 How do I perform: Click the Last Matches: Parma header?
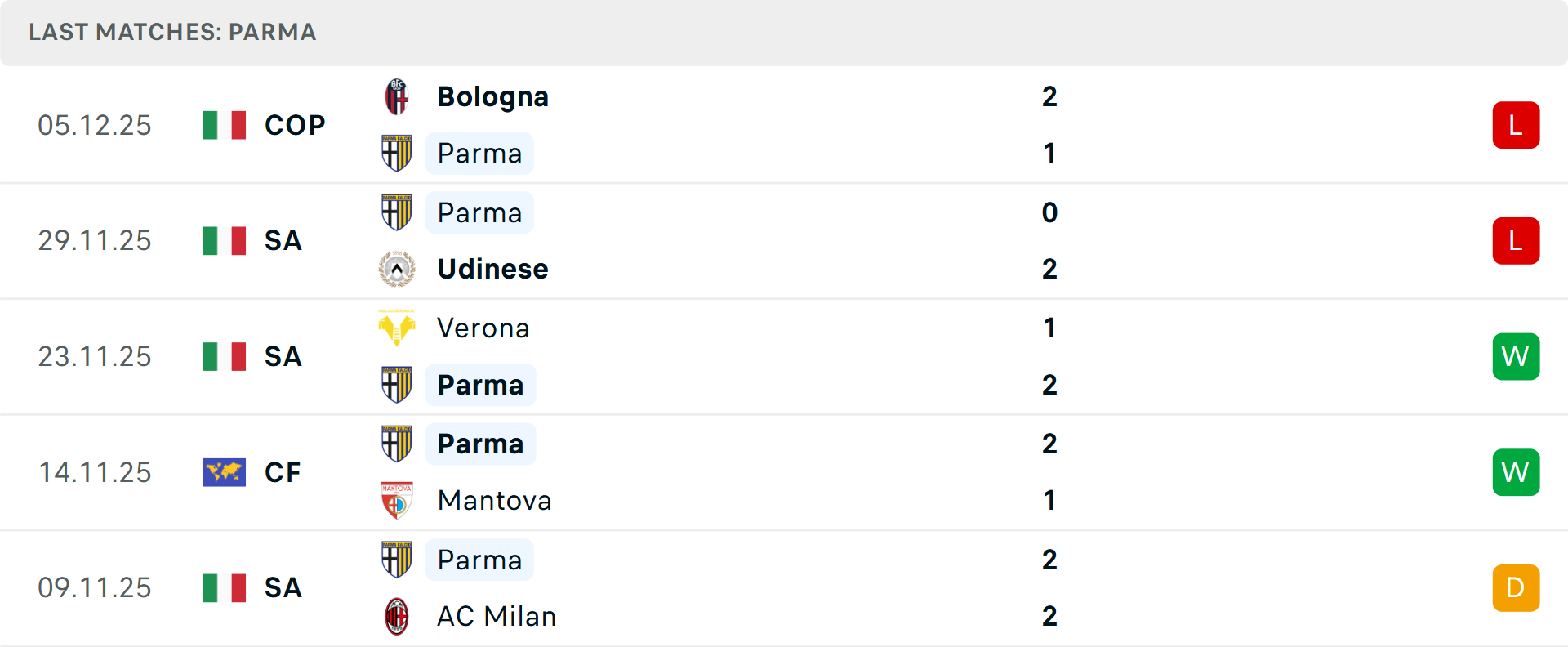(x=172, y=32)
